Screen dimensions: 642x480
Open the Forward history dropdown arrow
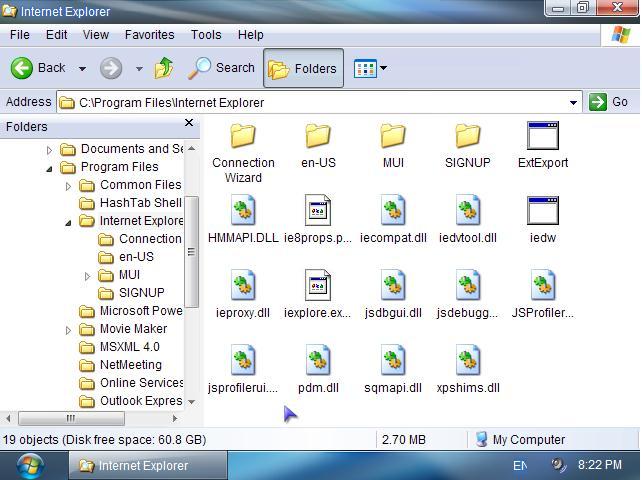139,69
